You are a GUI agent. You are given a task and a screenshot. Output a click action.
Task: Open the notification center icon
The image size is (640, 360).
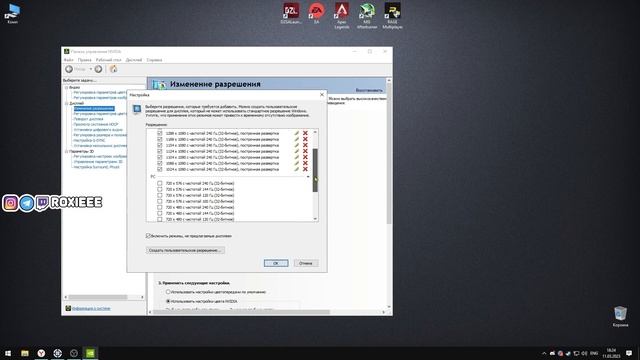click(629, 353)
